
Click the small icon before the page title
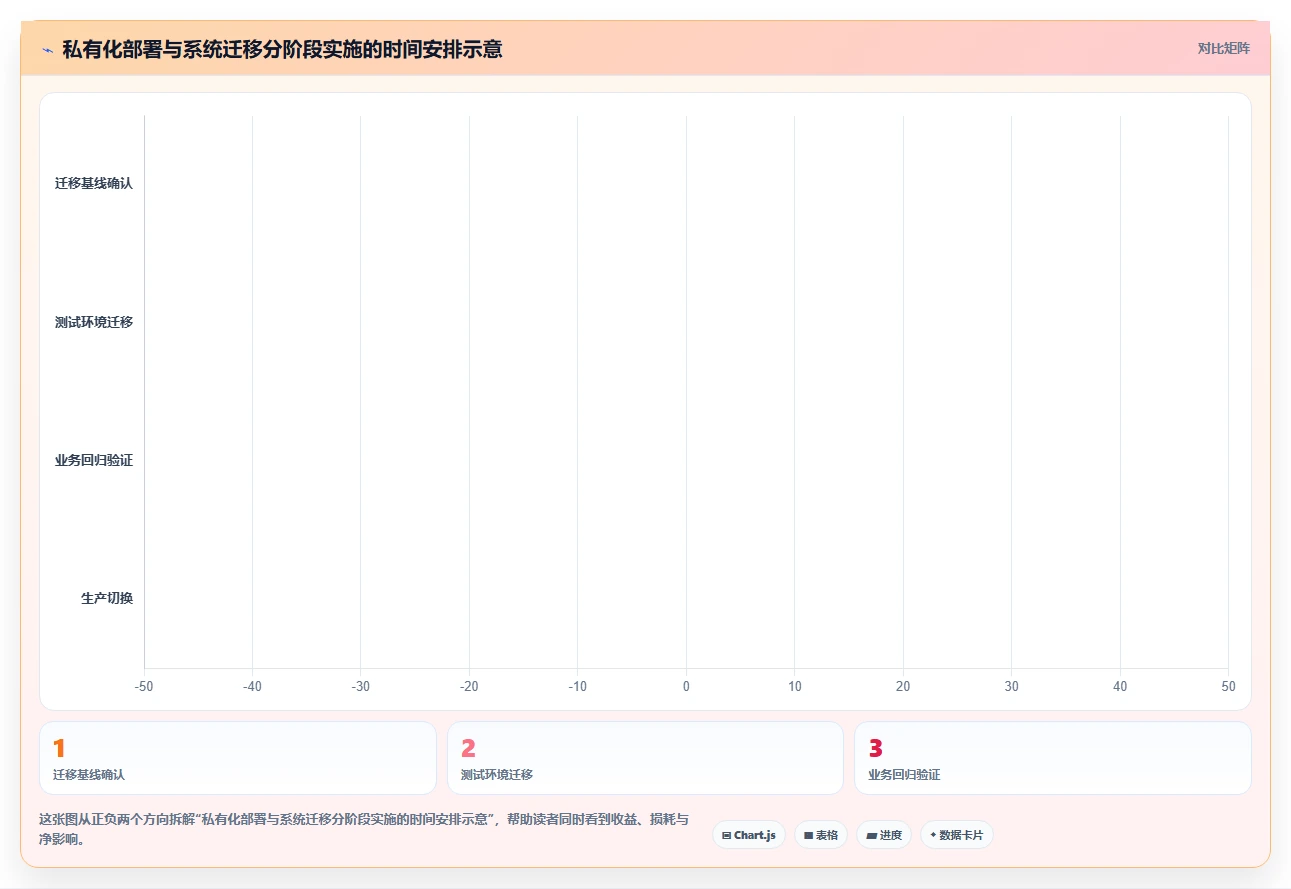(47, 49)
